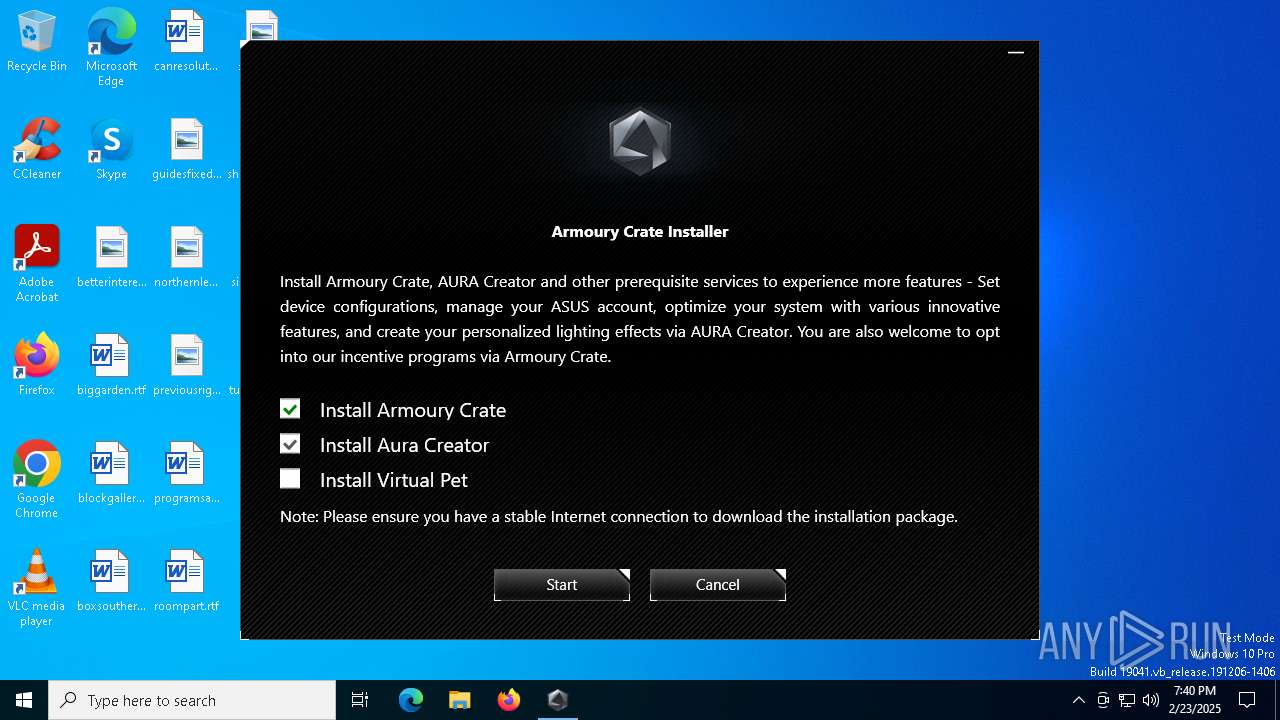Viewport: 1280px width, 720px height.
Task: Select the programsa... Word document
Action: (186, 474)
